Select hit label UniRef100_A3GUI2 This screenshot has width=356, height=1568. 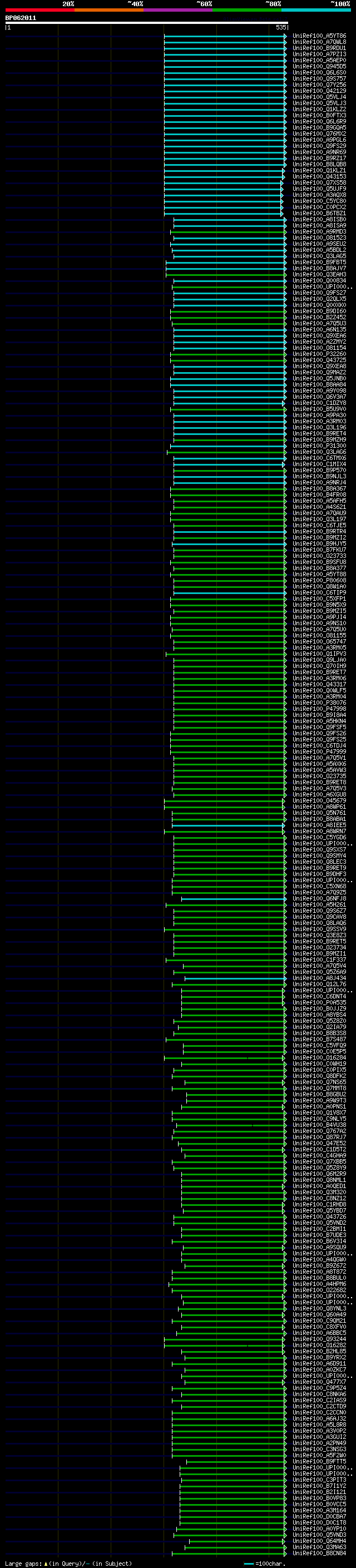click(319, 1437)
